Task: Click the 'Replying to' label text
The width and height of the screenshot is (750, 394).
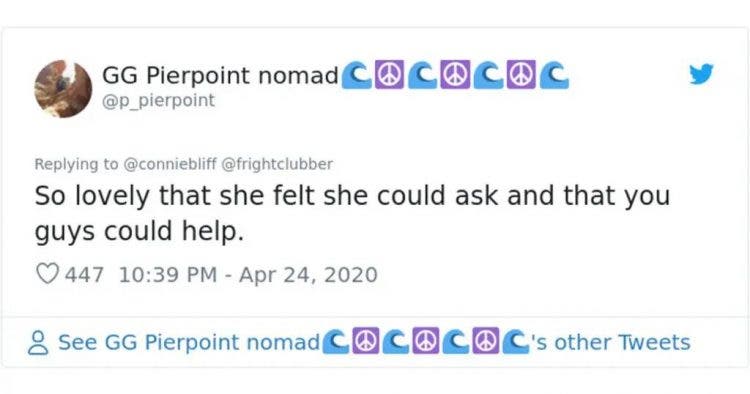Action: tap(77, 164)
